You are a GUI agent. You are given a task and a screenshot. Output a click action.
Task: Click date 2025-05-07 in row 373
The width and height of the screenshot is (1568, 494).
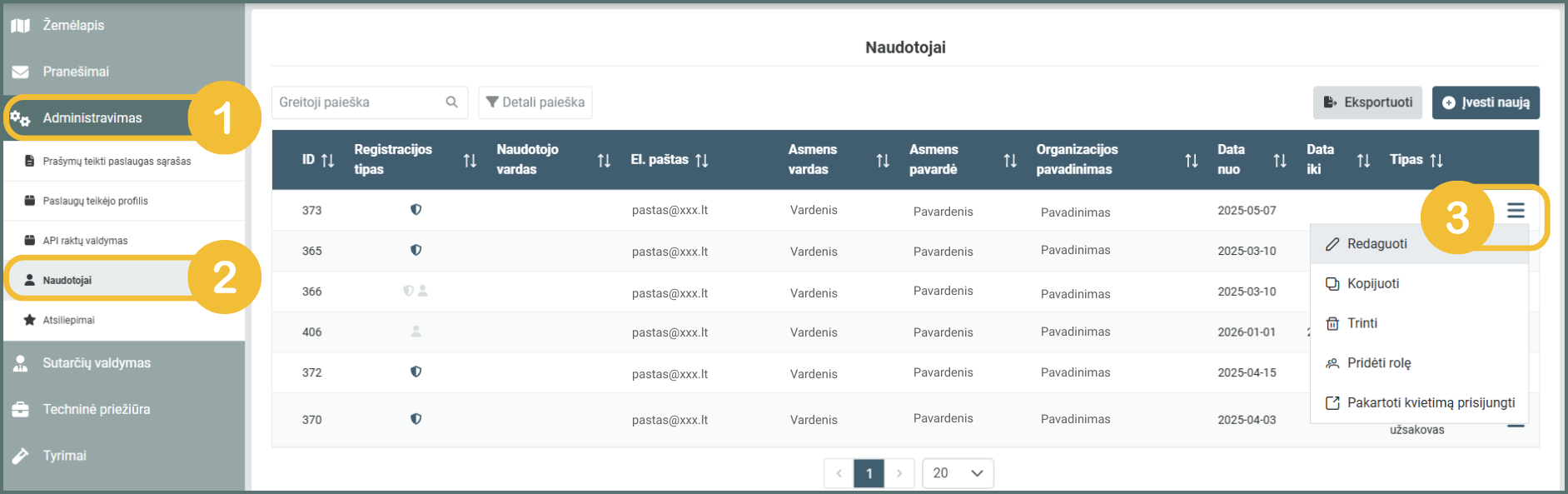[1247, 211]
